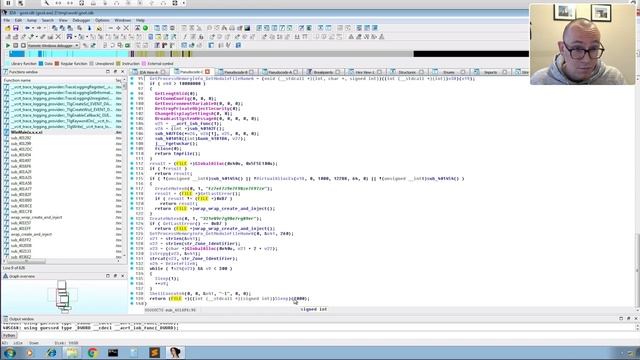The image size is (640, 360).
Task: Jump back with the left arrow icon
Action: [27, 28]
